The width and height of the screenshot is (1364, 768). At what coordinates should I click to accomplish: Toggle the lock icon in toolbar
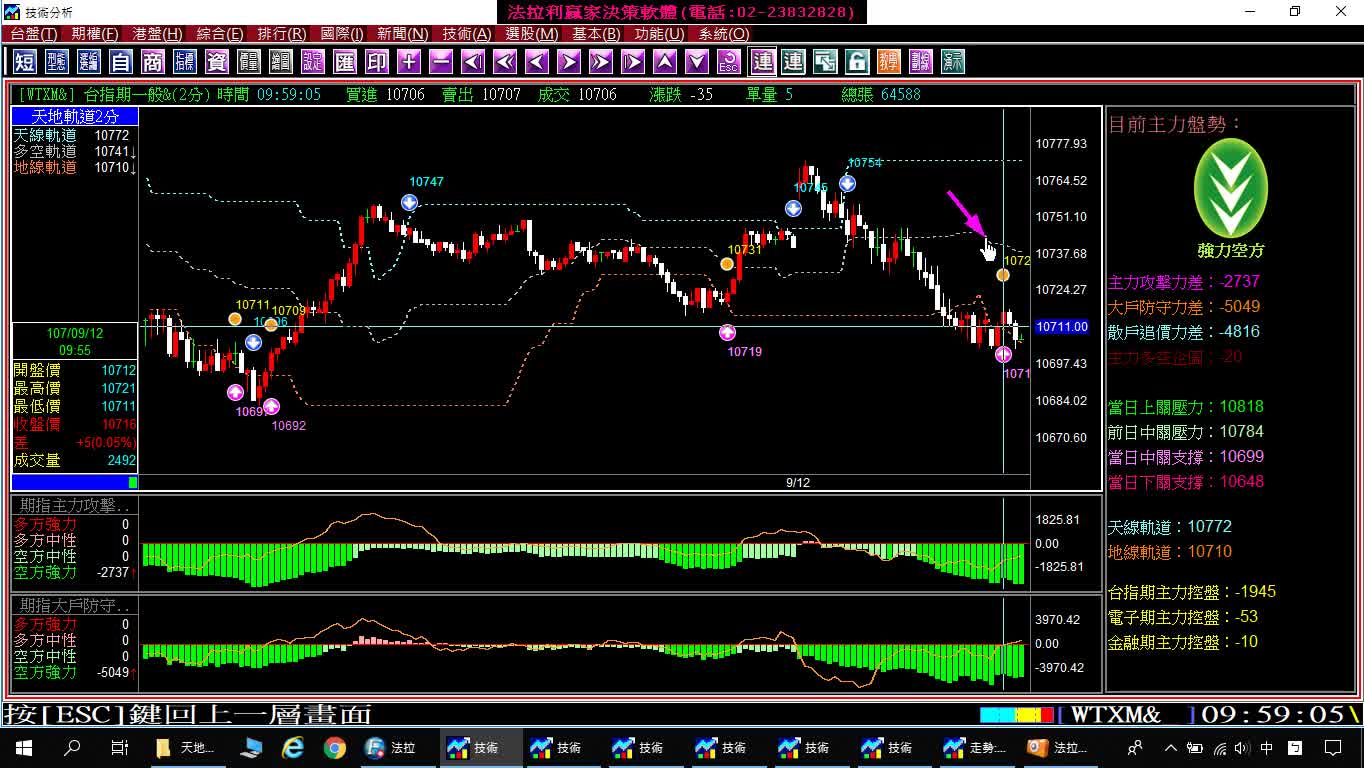point(857,62)
